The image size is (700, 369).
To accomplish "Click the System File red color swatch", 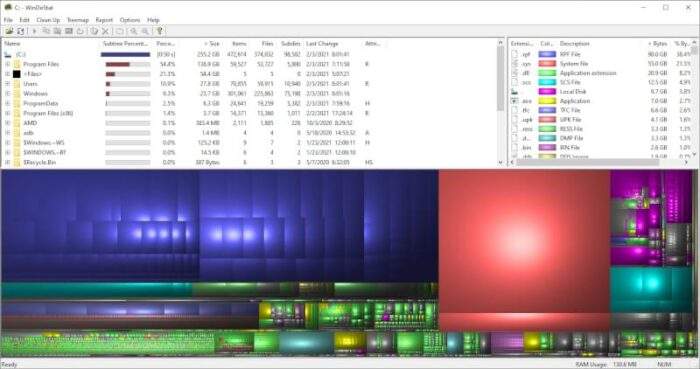I will [547, 64].
